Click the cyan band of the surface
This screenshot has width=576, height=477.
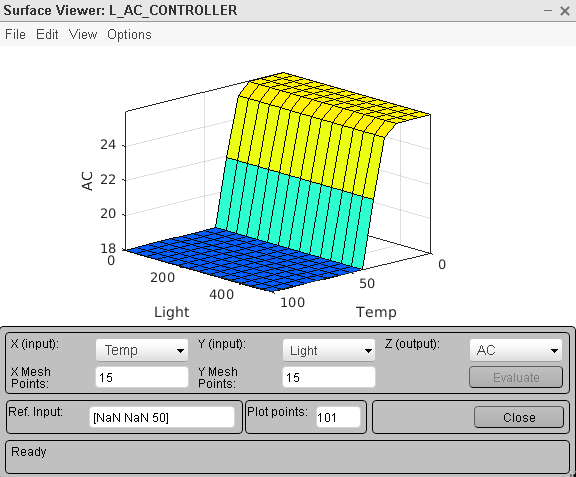tap(294, 213)
